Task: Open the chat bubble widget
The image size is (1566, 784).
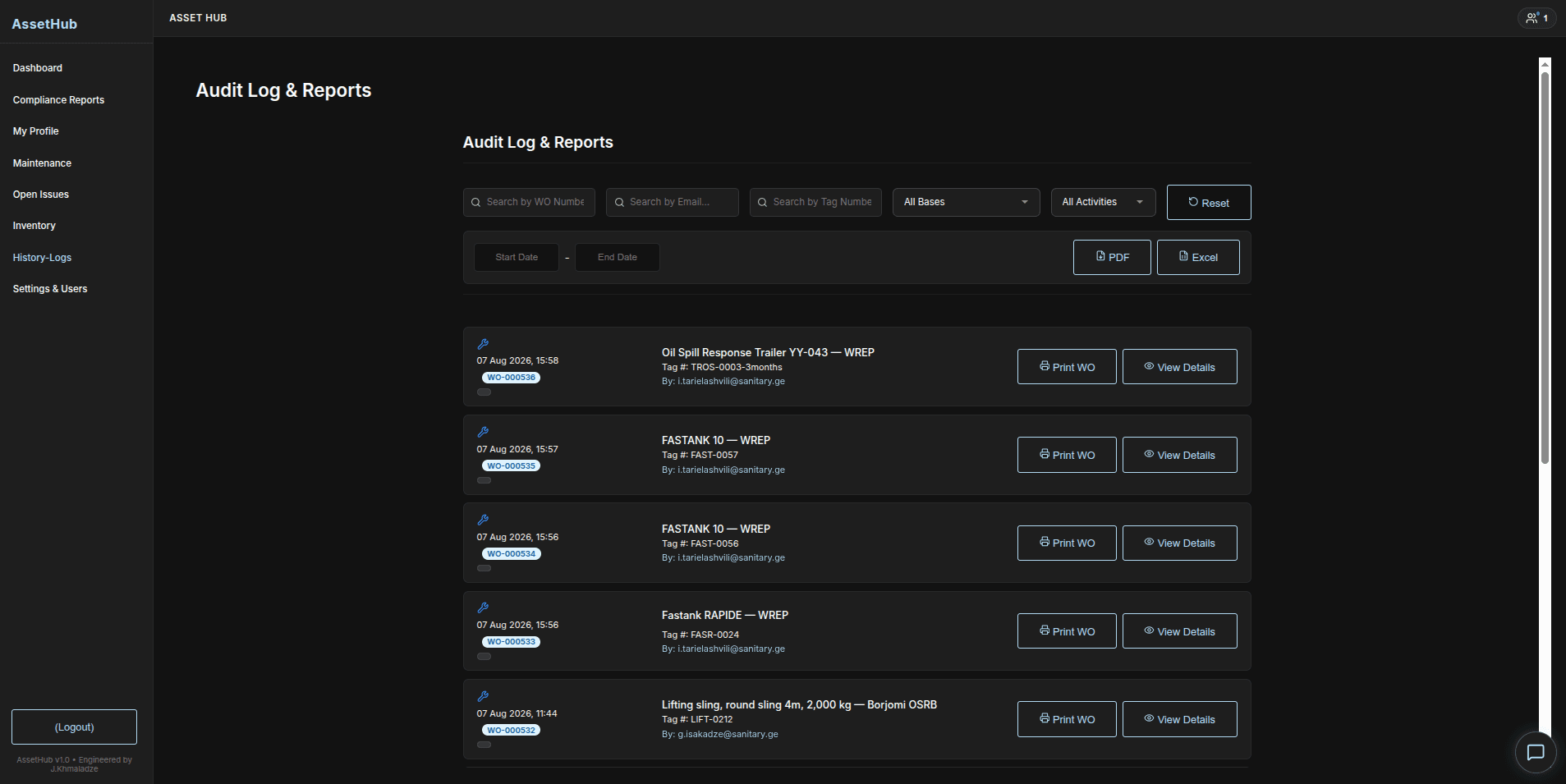Action: [1536, 752]
